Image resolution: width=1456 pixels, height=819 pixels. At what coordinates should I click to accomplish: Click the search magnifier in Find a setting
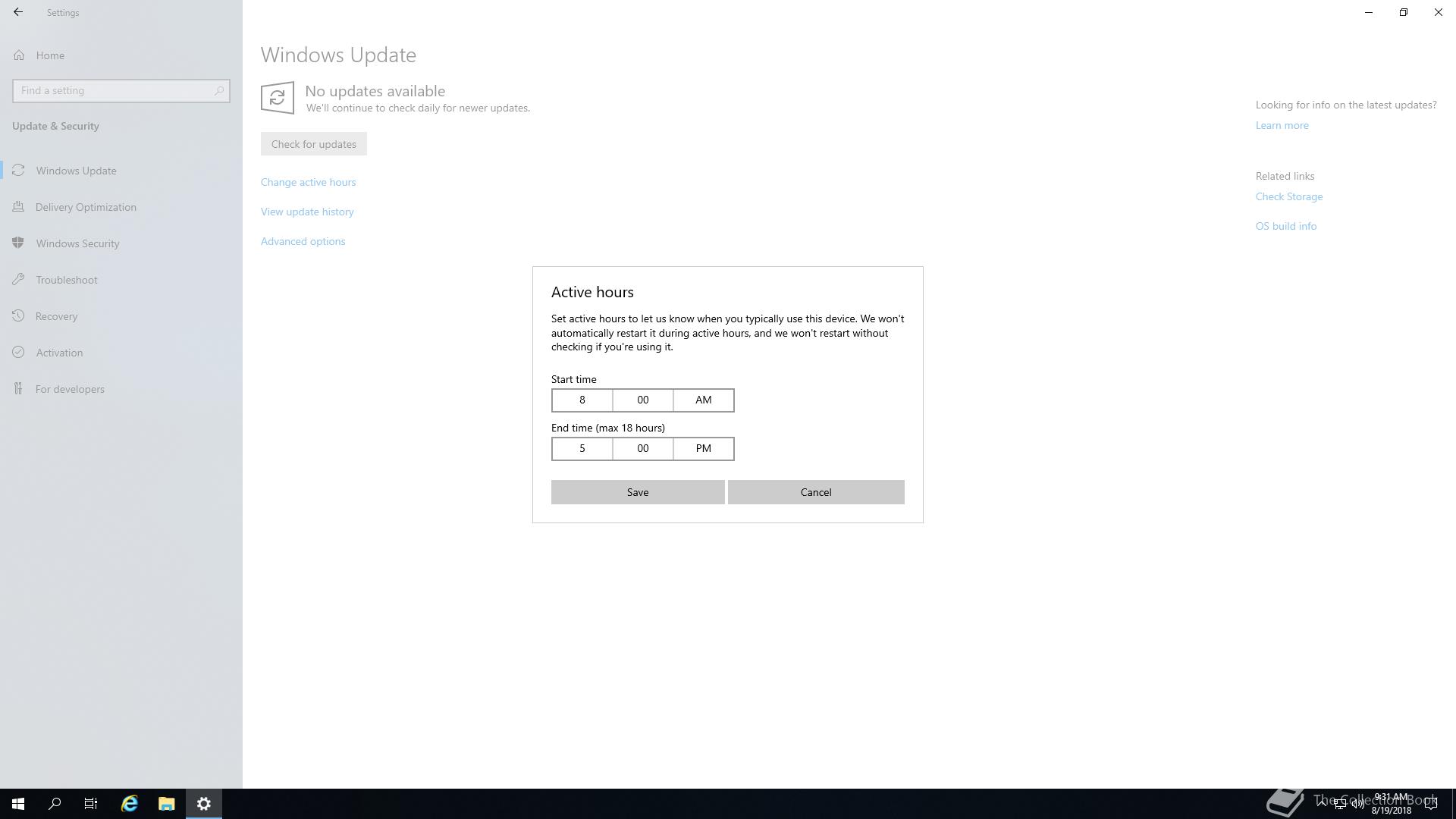coord(219,90)
